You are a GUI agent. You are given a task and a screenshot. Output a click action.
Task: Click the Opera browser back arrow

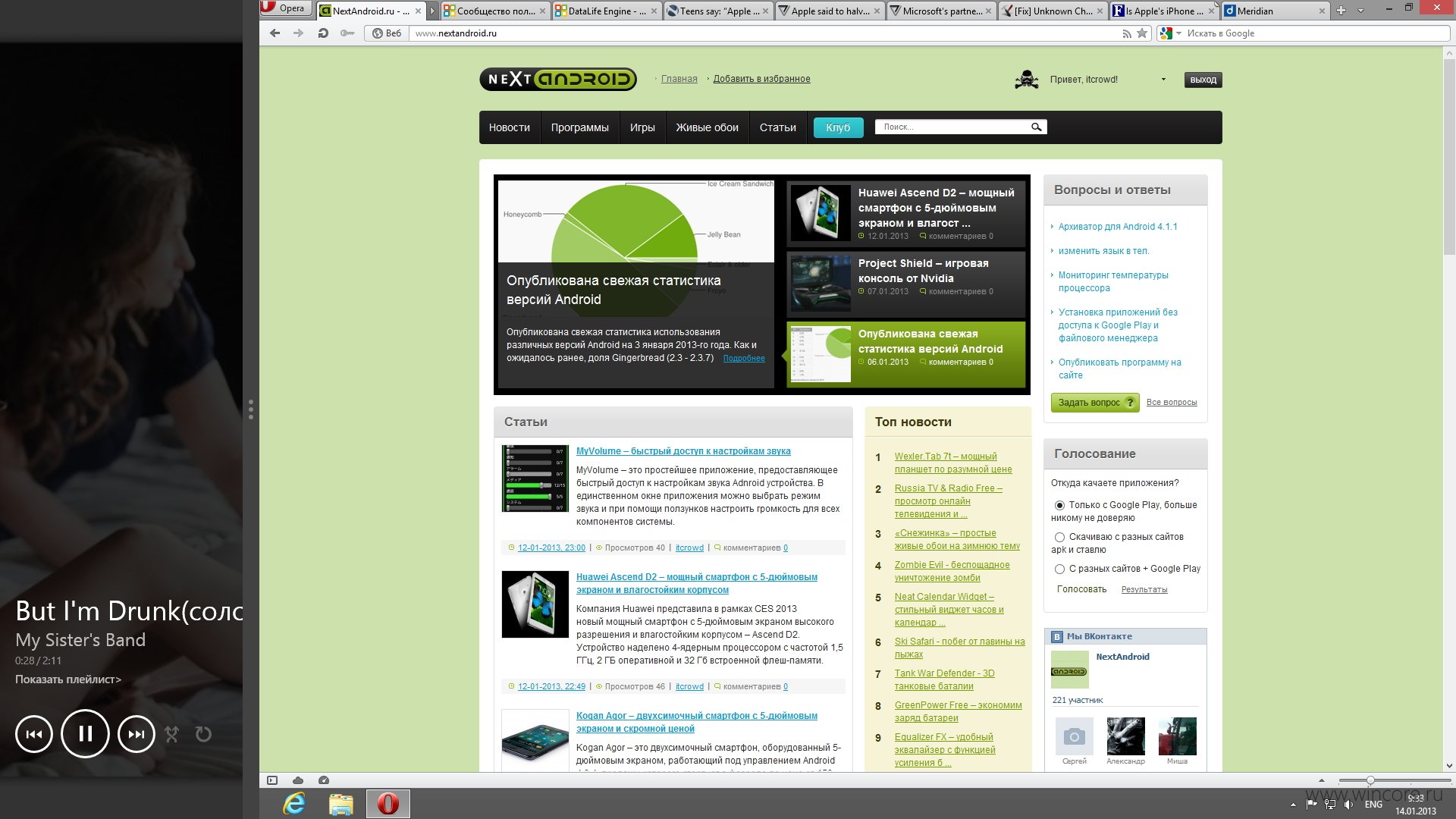(275, 33)
